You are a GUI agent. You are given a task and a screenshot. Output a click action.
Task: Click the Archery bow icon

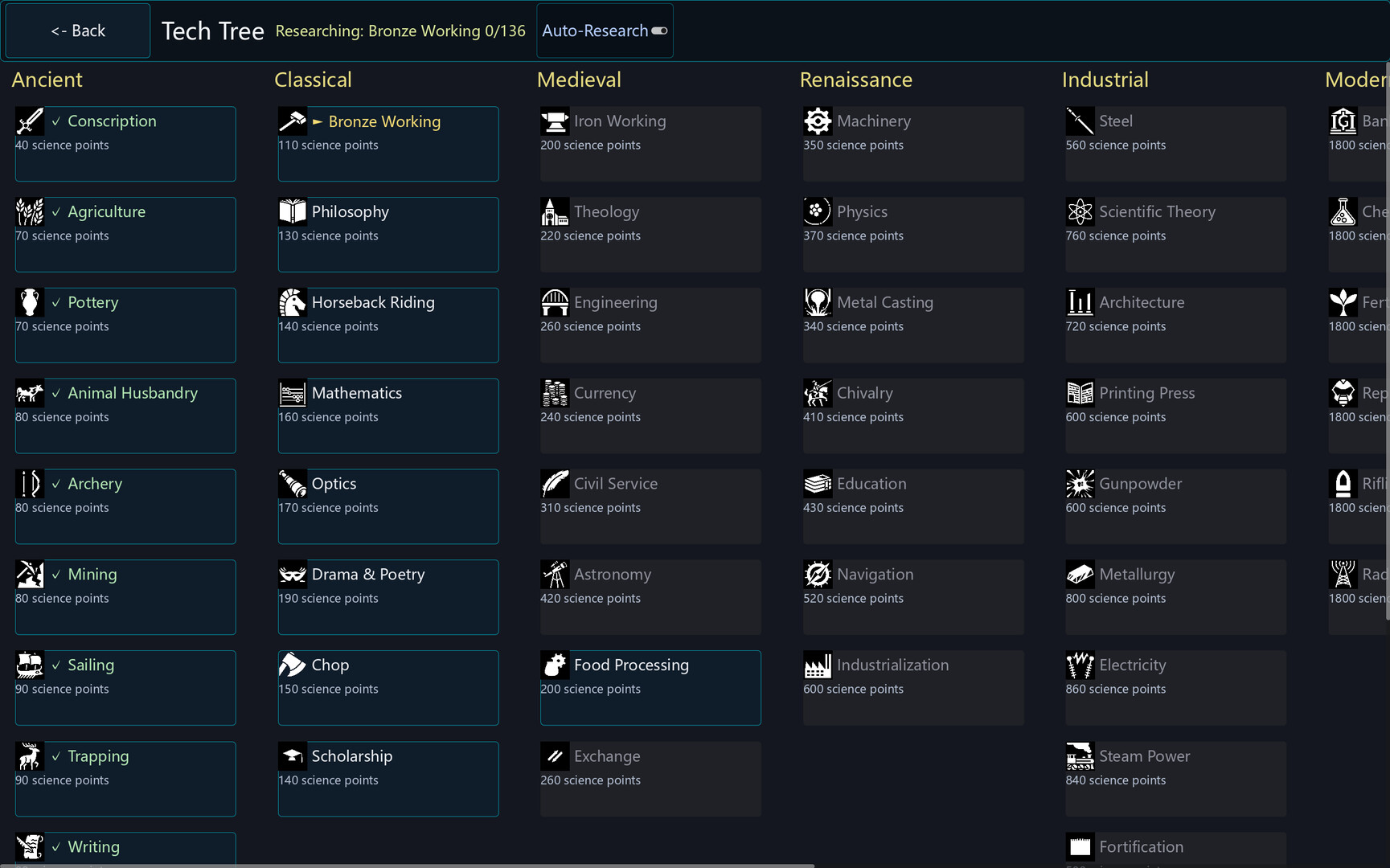(30, 484)
